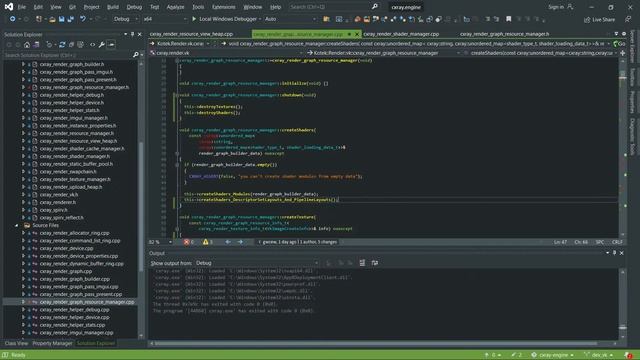The image size is (640, 360).
Task: Switch to cxray_render_graph_resource_manager.h tab
Action: pyautogui.click(x=504, y=34)
